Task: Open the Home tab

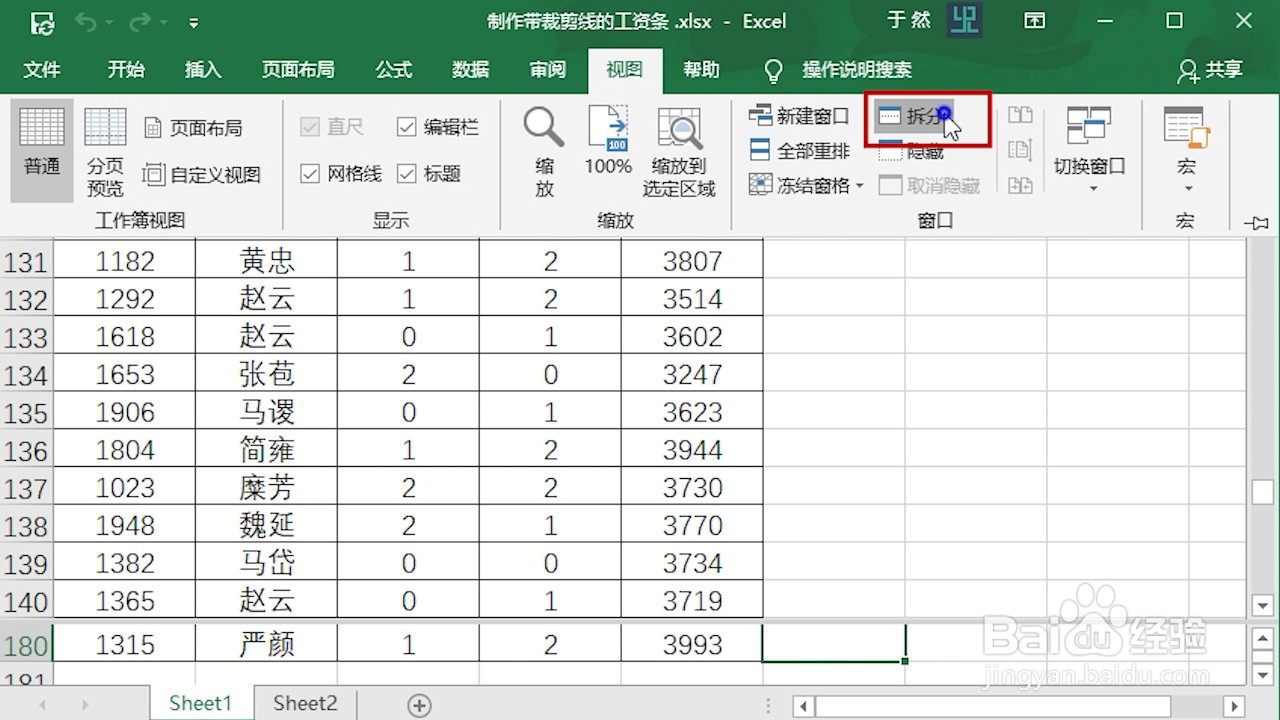Action: pos(126,70)
